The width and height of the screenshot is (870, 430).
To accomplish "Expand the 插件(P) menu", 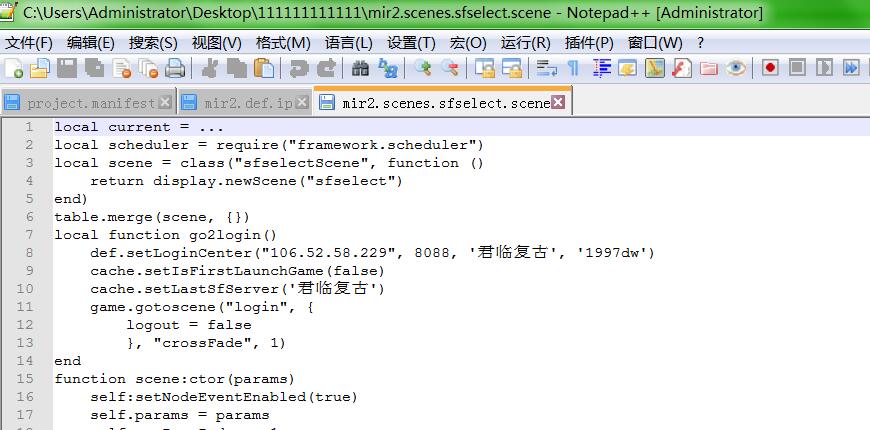I will coord(589,43).
